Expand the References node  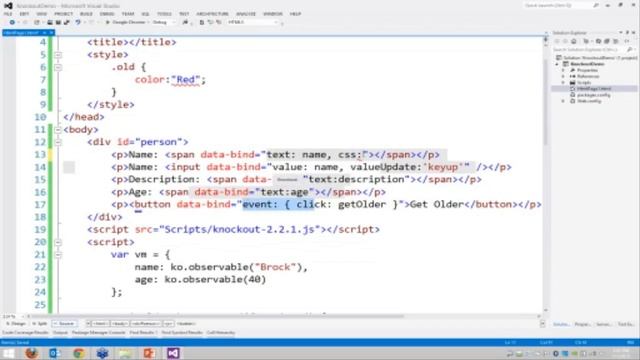click(x=564, y=76)
